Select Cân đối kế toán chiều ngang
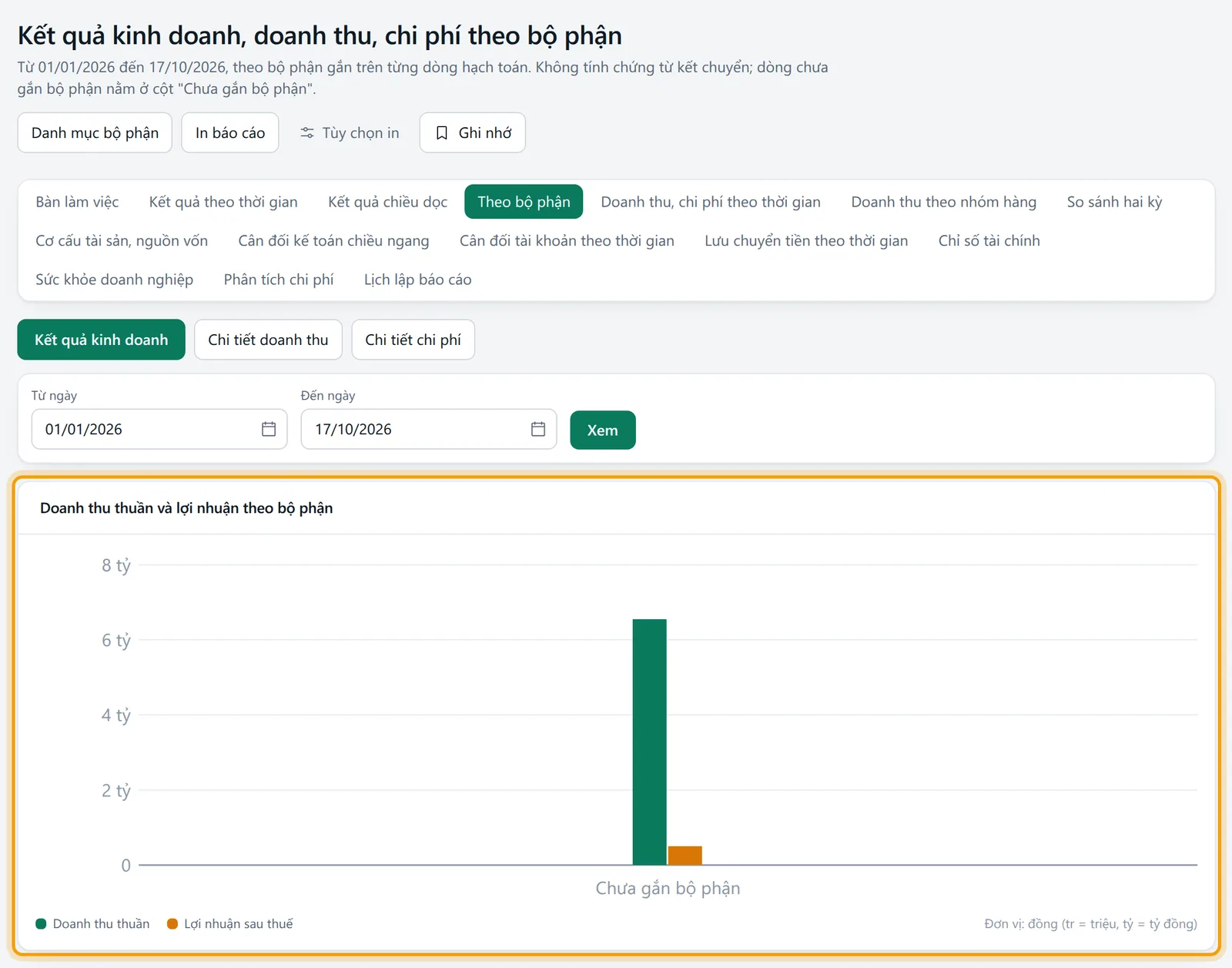Viewport: 1232px width, 968px height. [333, 240]
